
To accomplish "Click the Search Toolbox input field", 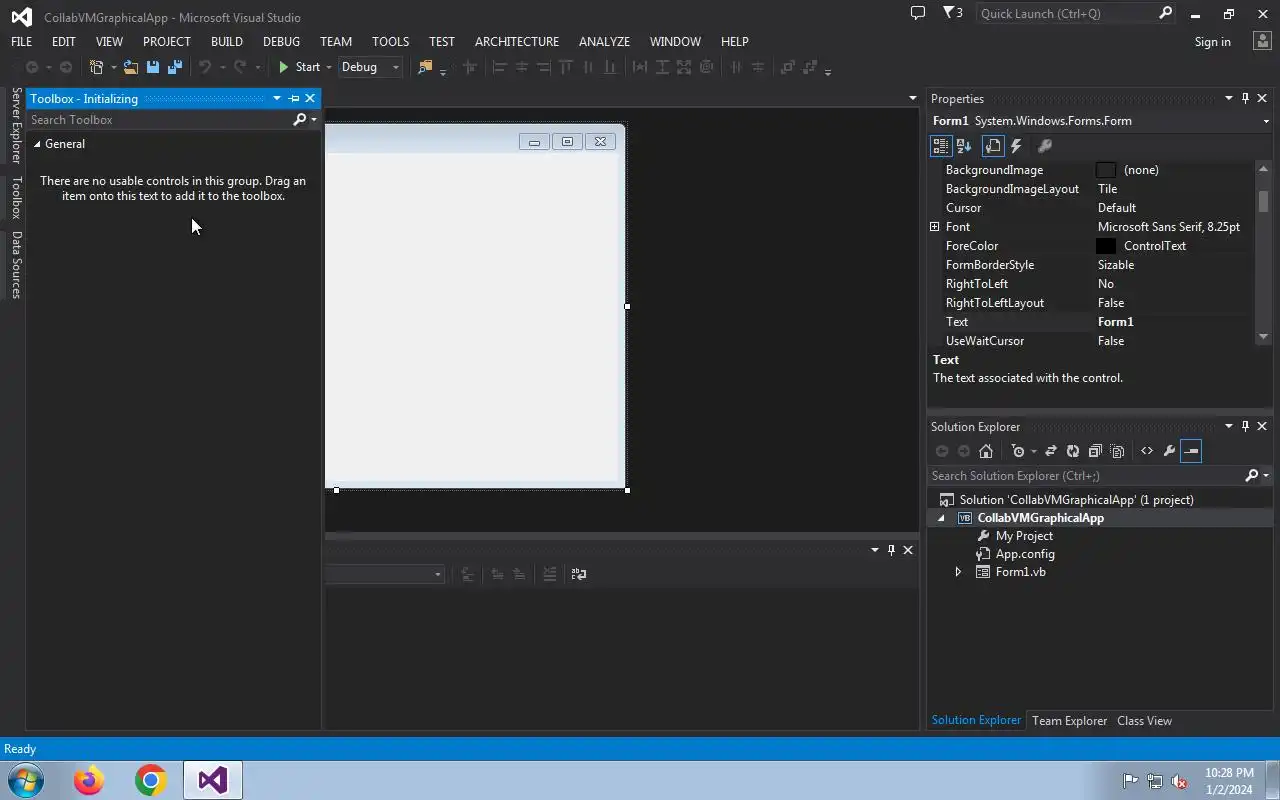I will tap(158, 120).
